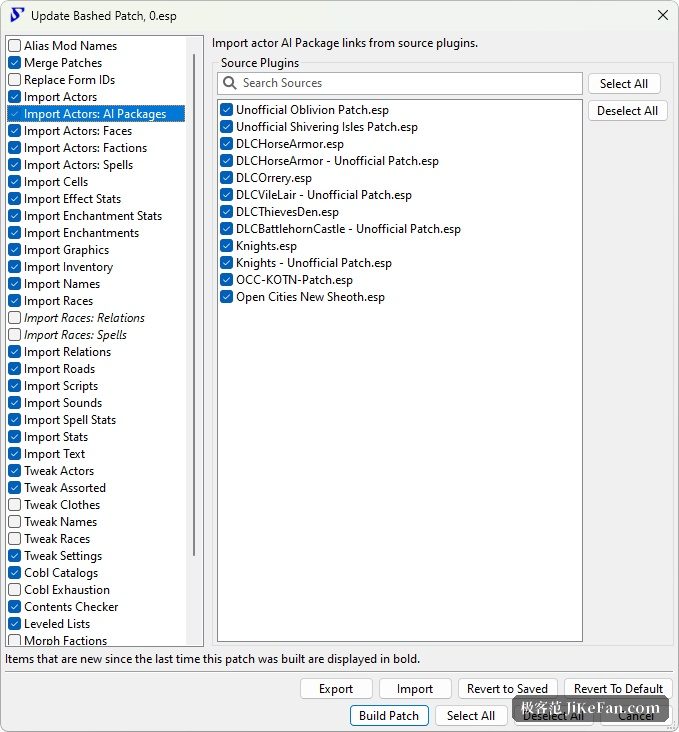Screen dimensions: 679x732
Task: Select the Import Enchantment Stats row
Action: (96, 216)
